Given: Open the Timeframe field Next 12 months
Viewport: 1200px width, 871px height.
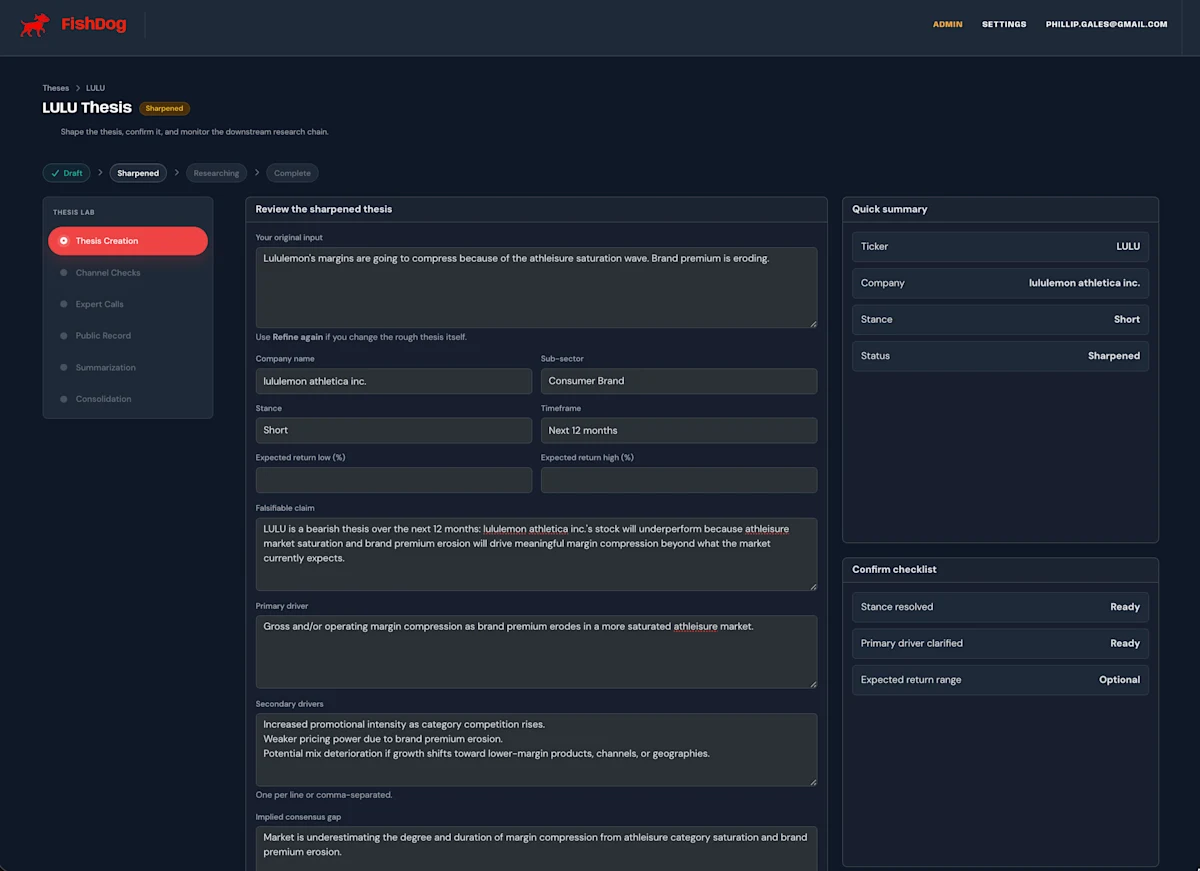Looking at the screenshot, I should pos(679,430).
